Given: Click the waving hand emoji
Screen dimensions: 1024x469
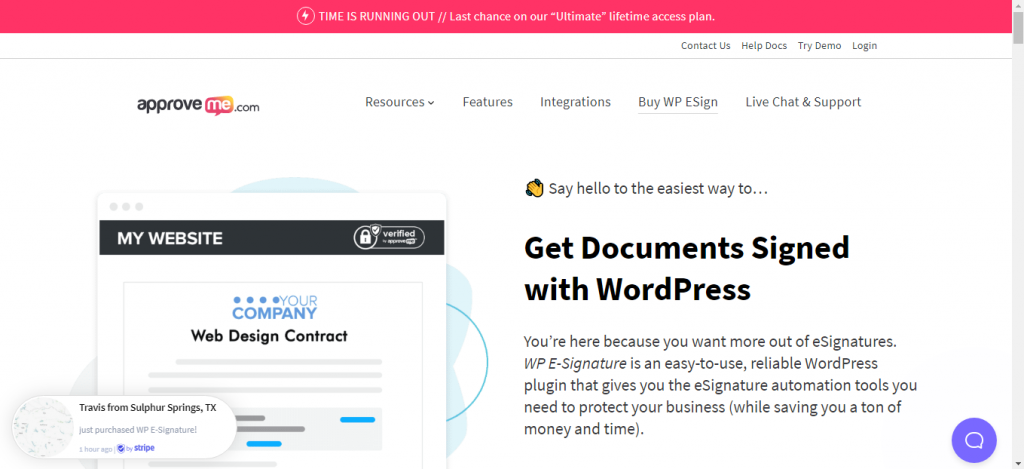Looking at the screenshot, I should point(534,189).
